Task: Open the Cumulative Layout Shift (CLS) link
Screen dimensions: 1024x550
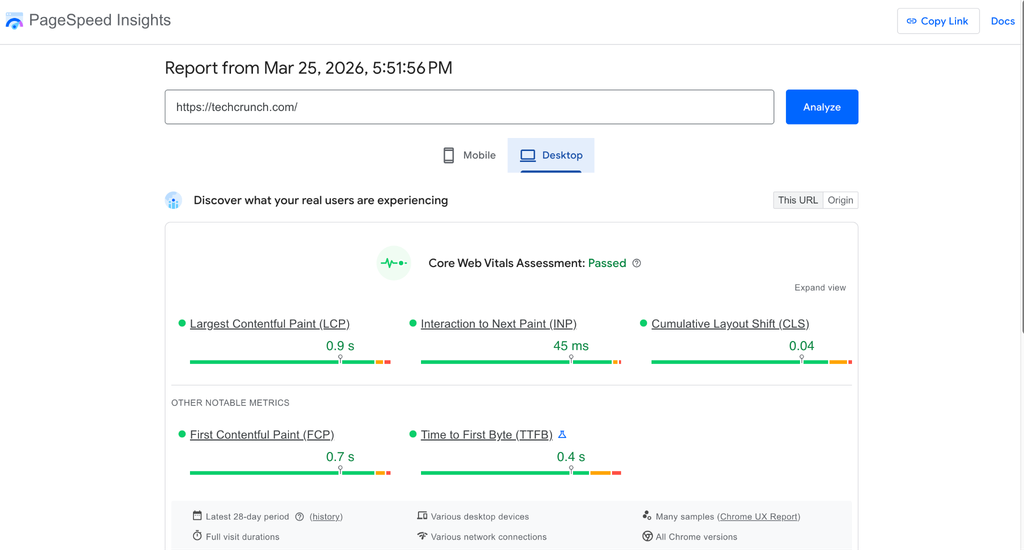Action: (x=730, y=324)
